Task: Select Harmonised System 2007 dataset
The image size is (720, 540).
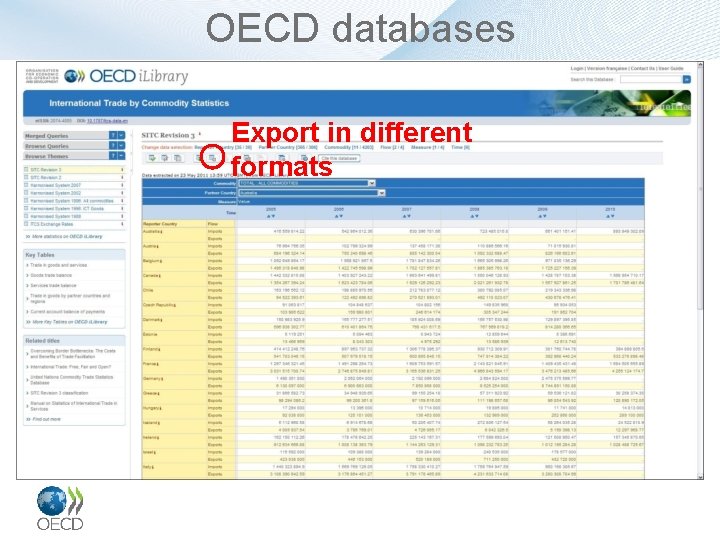Action: [56, 185]
